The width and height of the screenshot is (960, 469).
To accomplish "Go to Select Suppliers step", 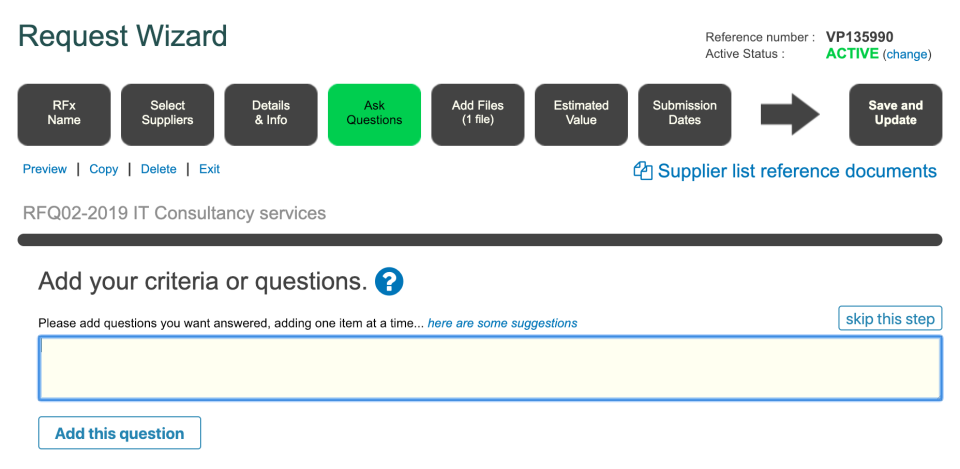I will click(167, 113).
